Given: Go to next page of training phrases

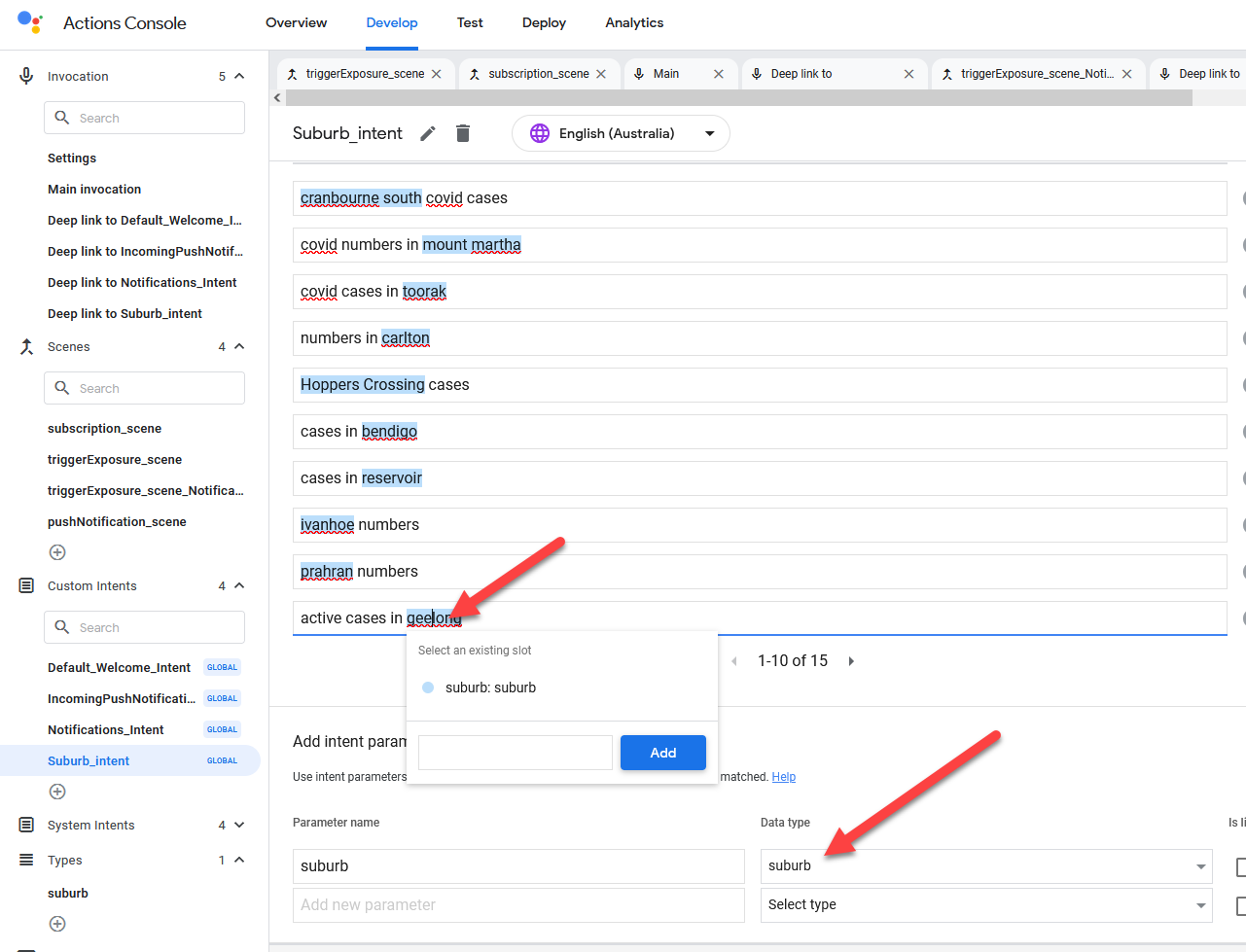Looking at the screenshot, I should click(851, 661).
